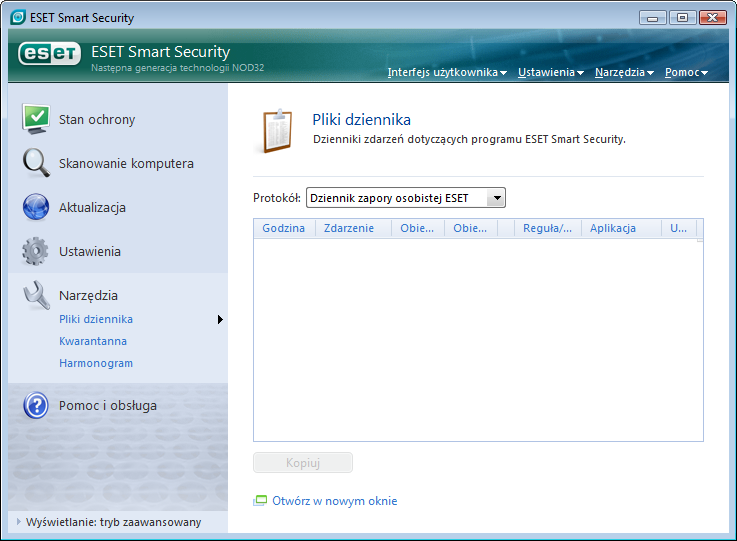Sort by Zdarzenie column header
Image resolution: width=737 pixels, height=541 pixels.
(353, 228)
